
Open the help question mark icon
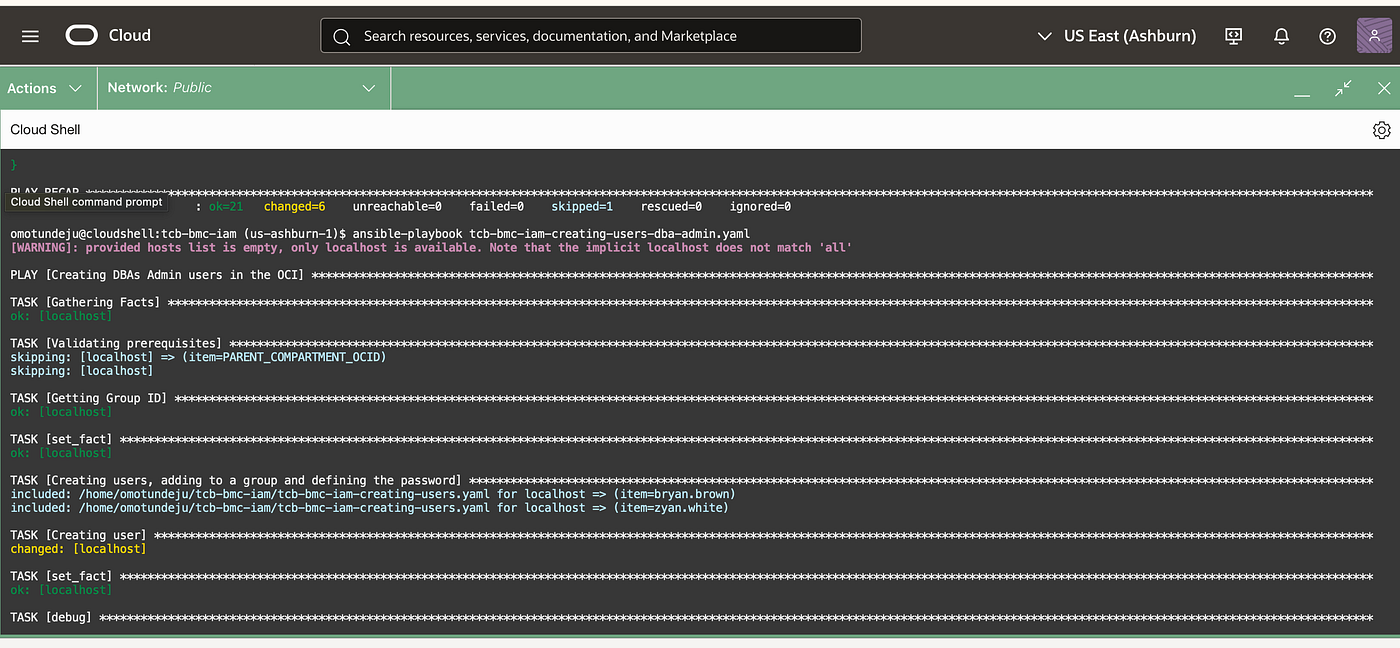[1327, 36]
